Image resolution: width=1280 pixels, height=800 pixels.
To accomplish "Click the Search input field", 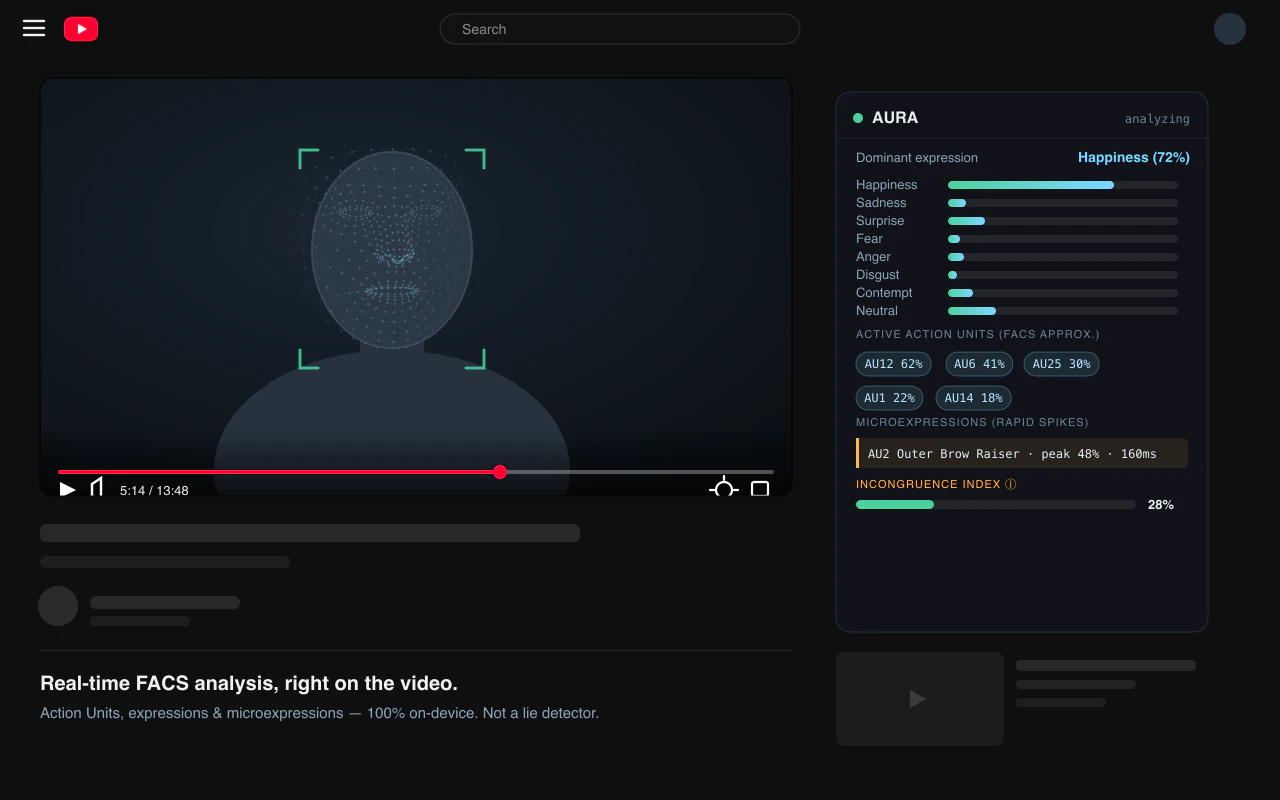I will point(620,29).
